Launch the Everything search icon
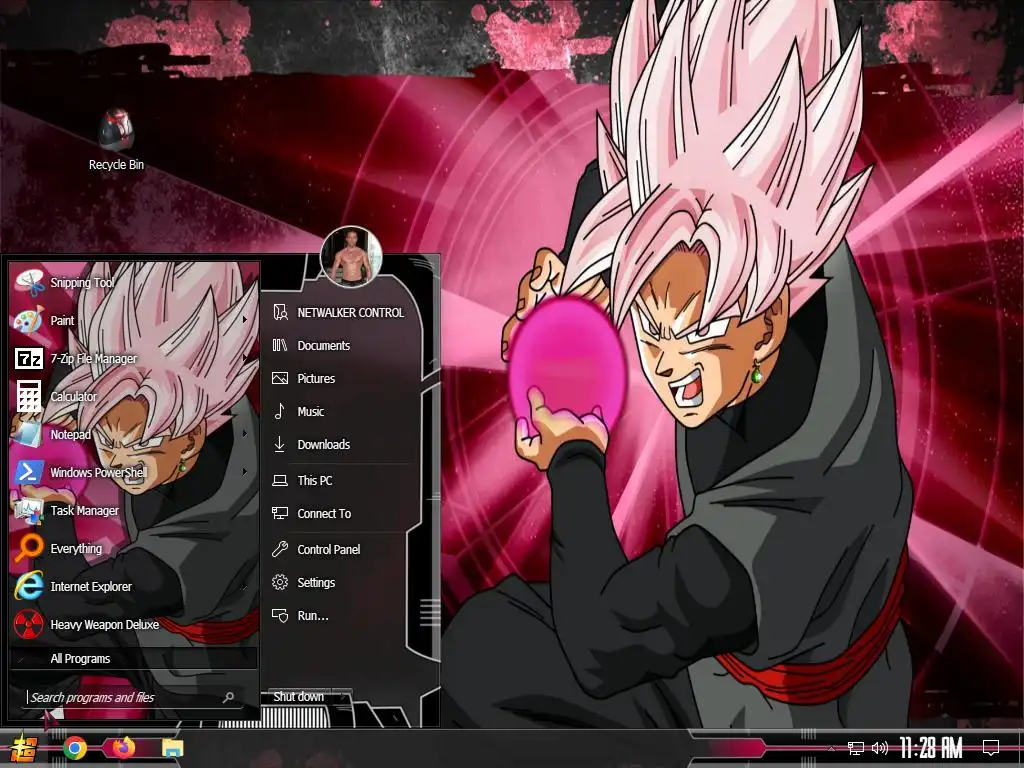Image resolution: width=1024 pixels, height=768 pixels. [x=29, y=549]
